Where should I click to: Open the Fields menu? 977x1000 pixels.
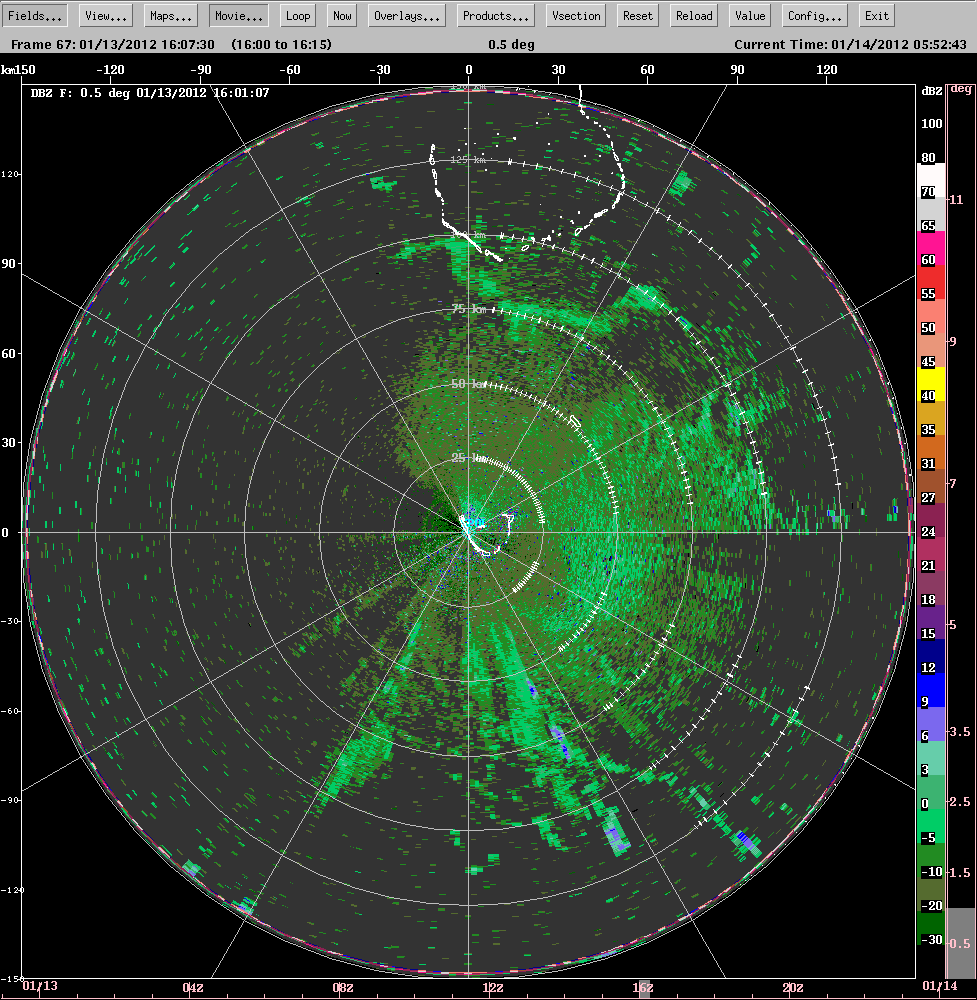35,15
